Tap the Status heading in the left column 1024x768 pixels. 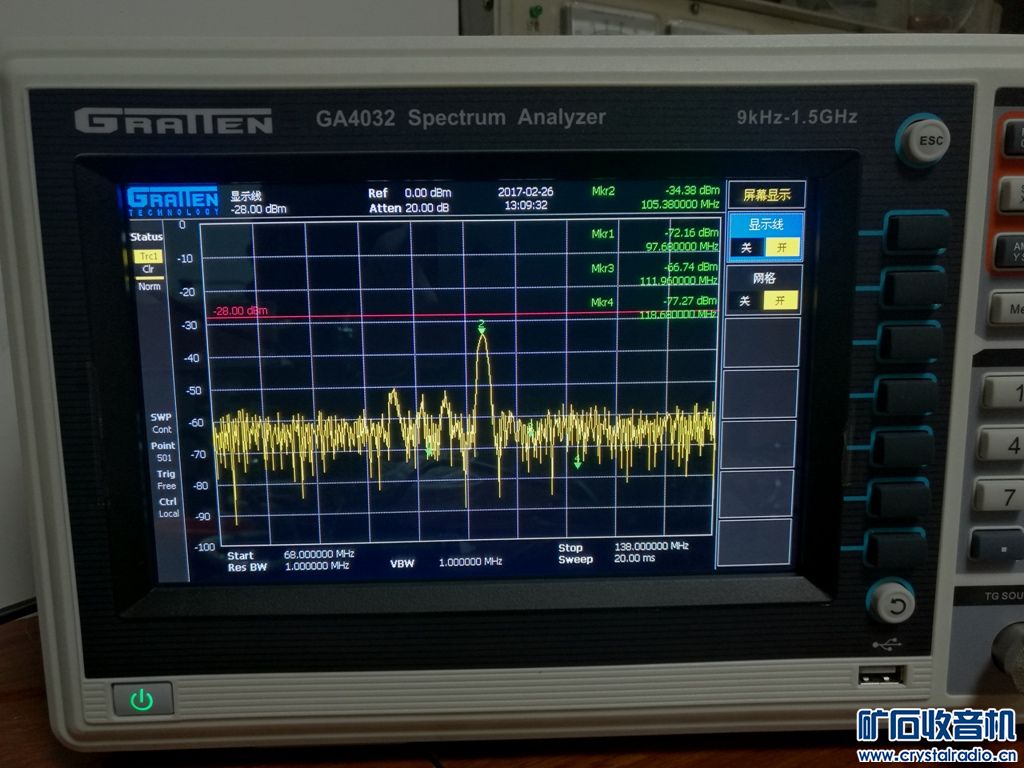pyautogui.click(x=146, y=237)
